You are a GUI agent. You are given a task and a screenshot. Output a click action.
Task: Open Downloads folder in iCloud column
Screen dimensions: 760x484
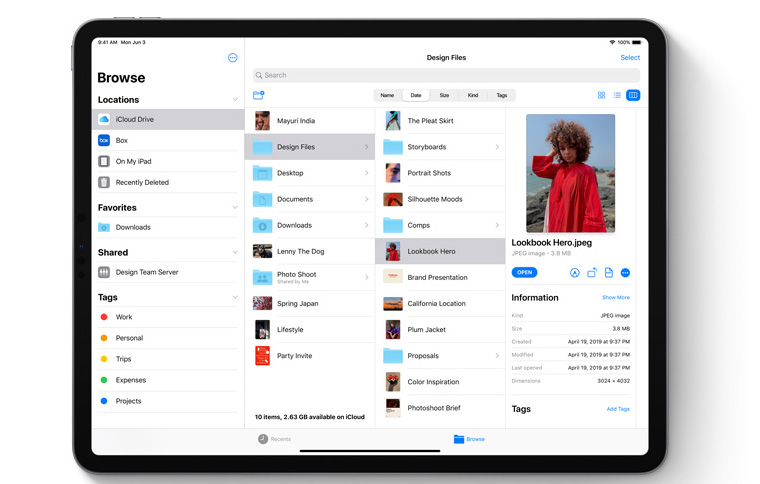click(310, 225)
